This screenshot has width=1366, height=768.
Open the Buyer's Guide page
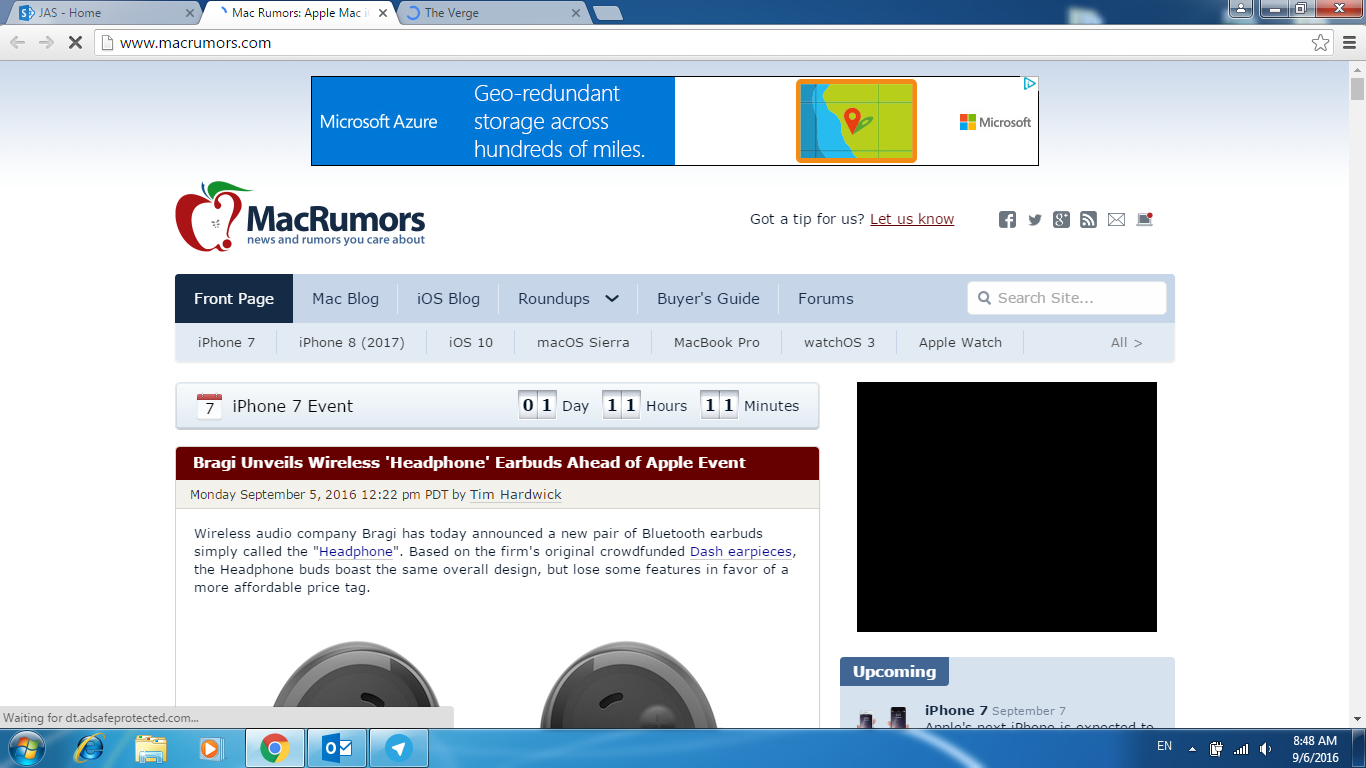tap(708, 298)
